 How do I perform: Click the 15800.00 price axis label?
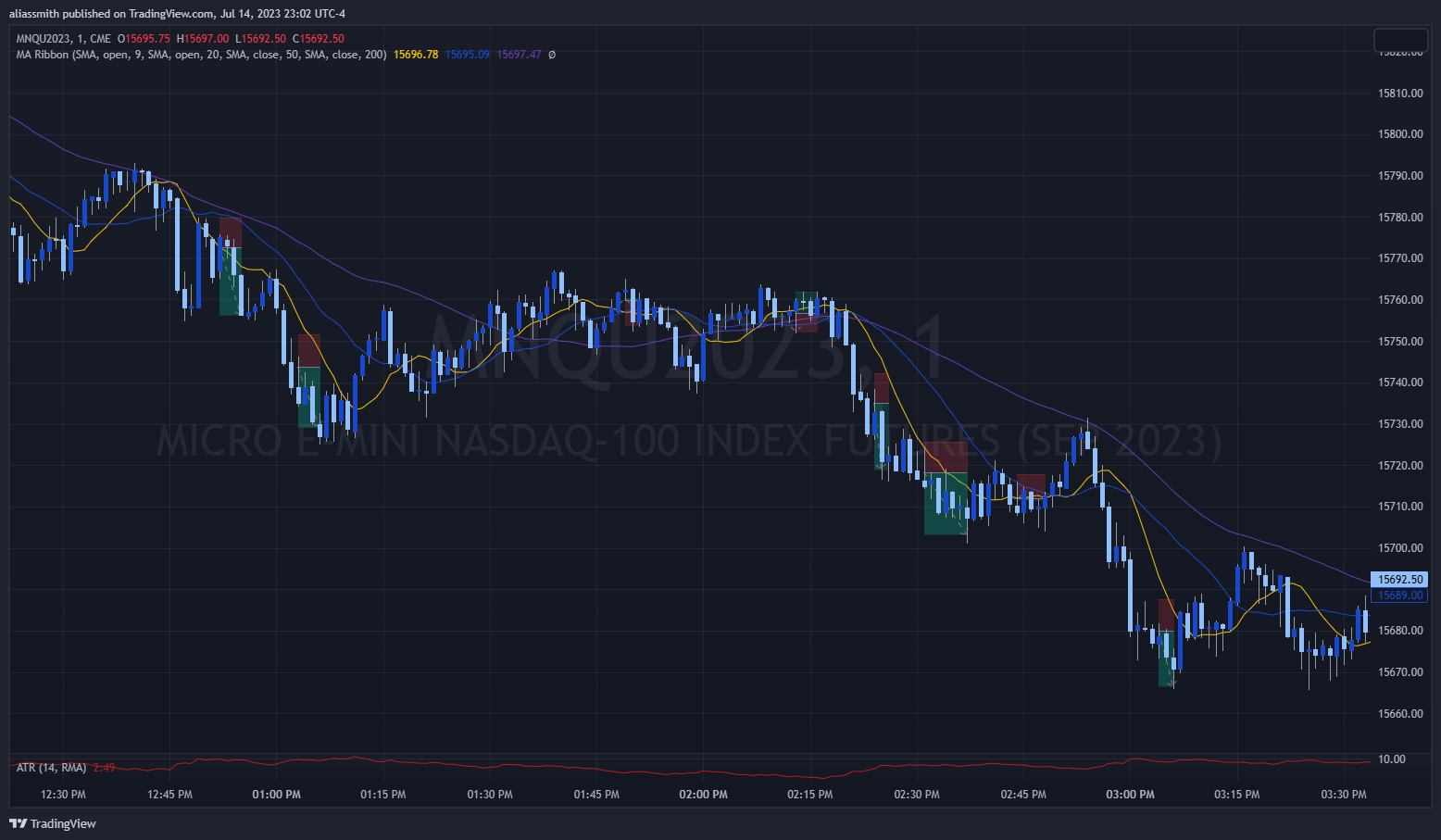coord(1400,134)
